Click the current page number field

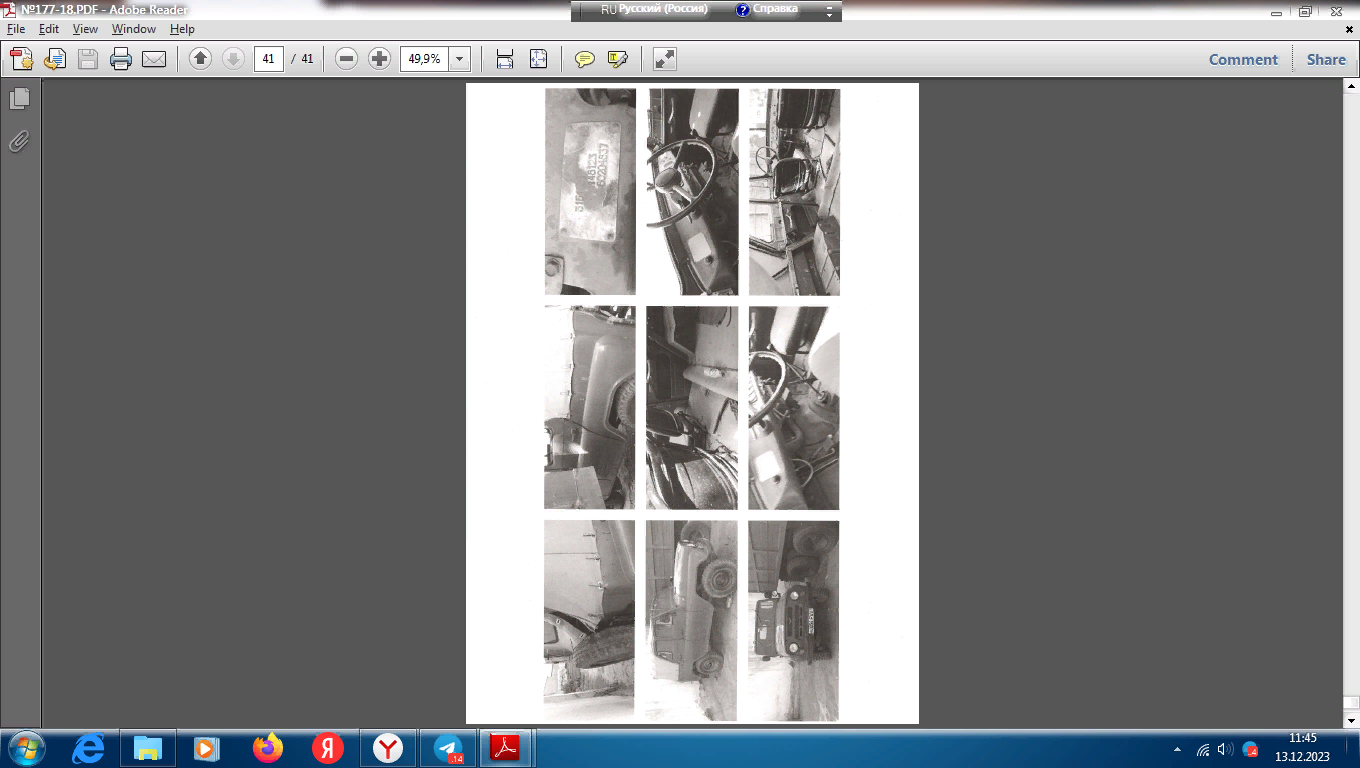269,59
